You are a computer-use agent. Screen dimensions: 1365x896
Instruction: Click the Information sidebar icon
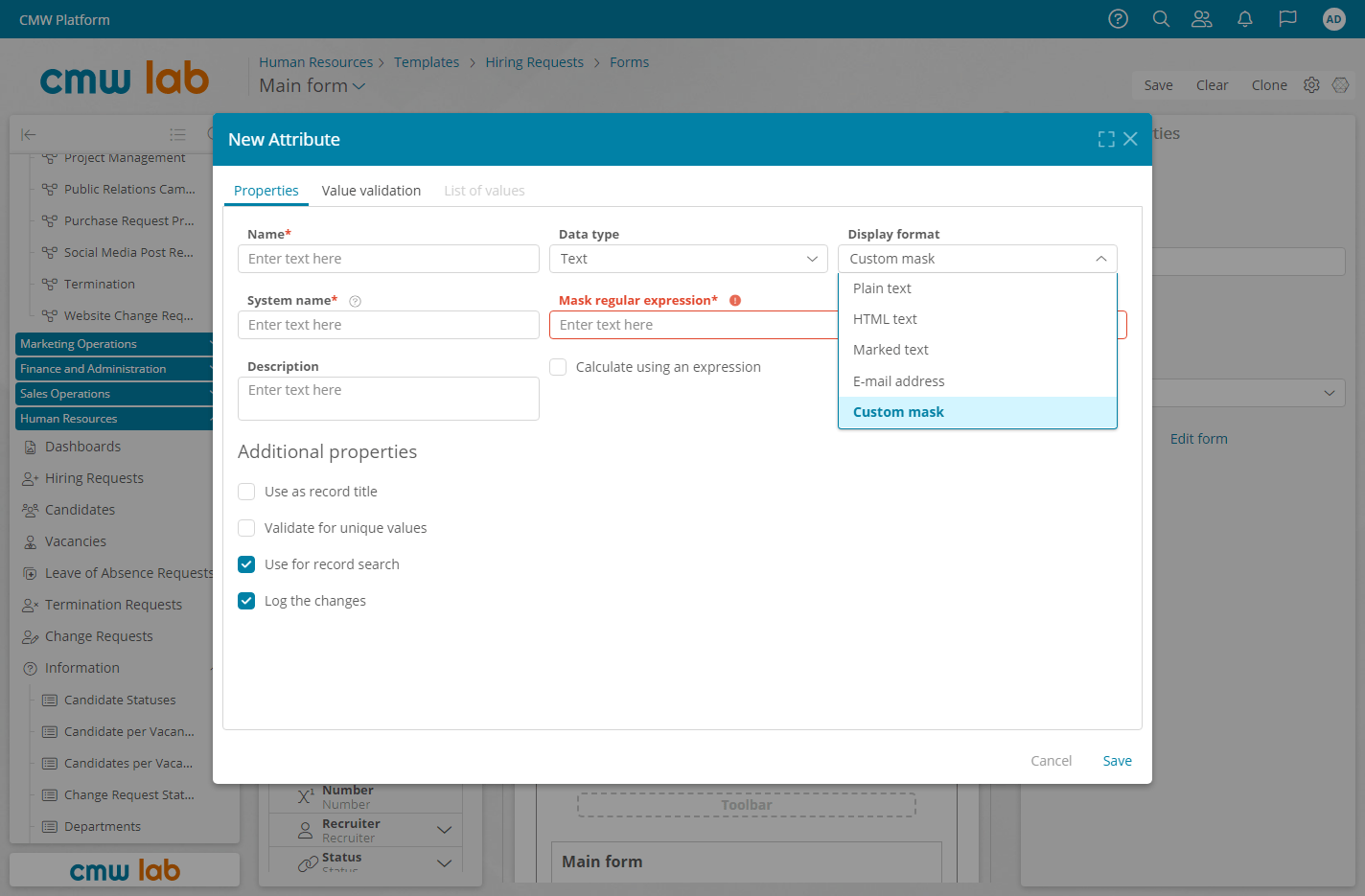click(30, 668)
